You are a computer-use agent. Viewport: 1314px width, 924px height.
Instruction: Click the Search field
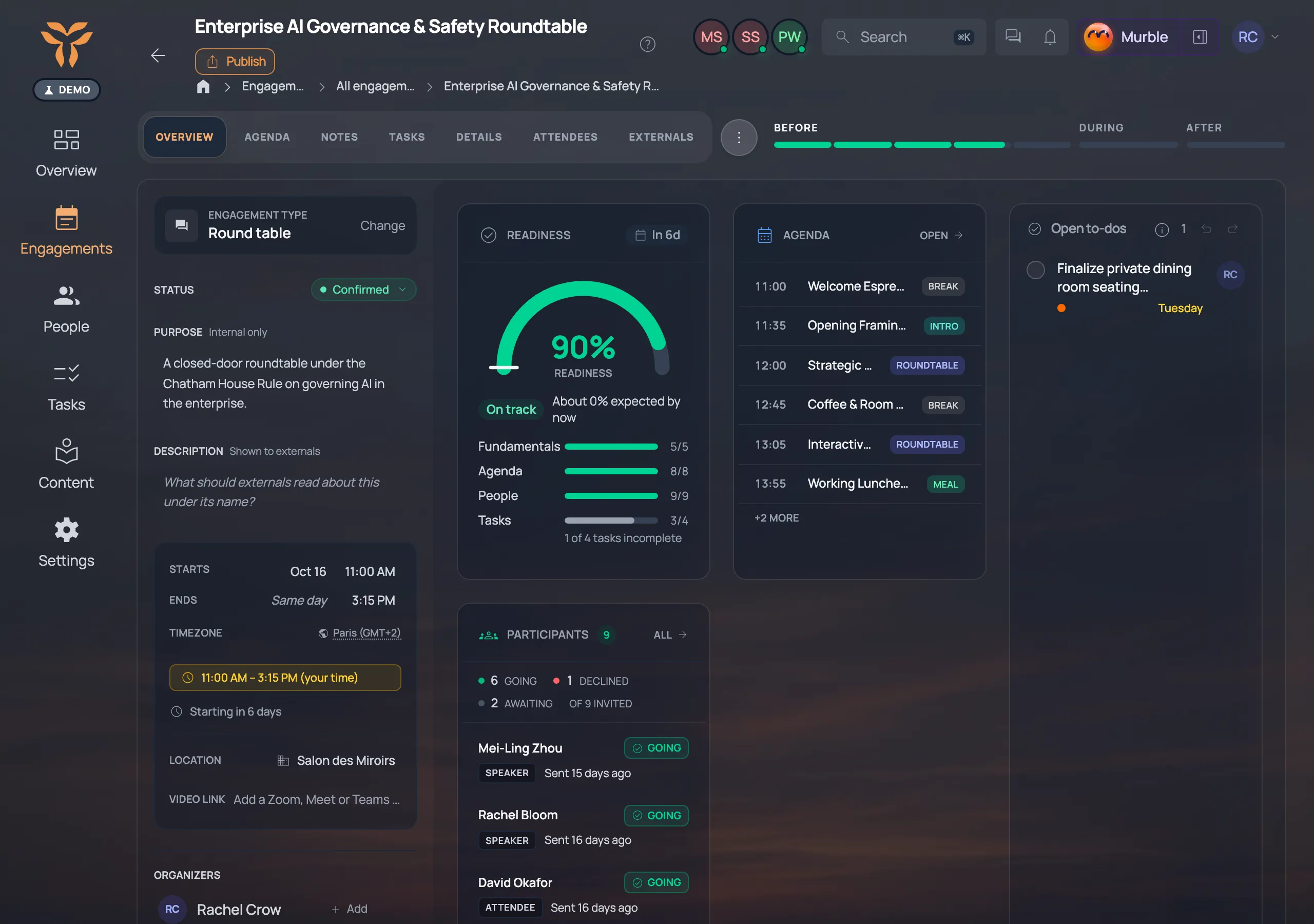click(904, 36)
